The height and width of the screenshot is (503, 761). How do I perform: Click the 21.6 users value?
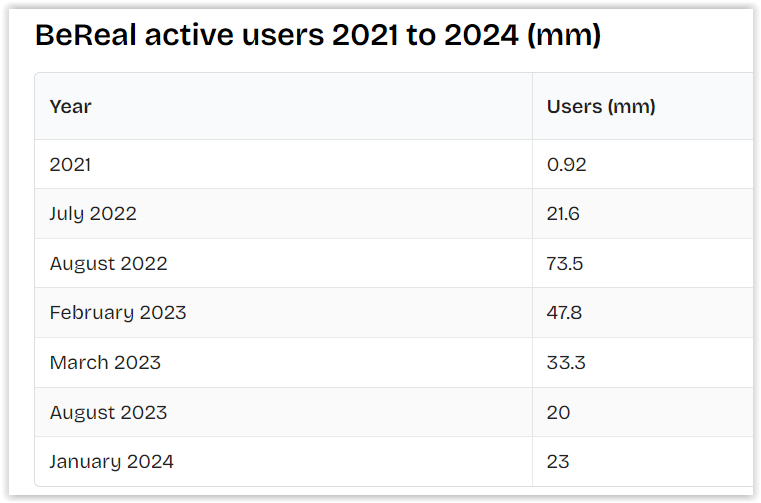point(563,214)
